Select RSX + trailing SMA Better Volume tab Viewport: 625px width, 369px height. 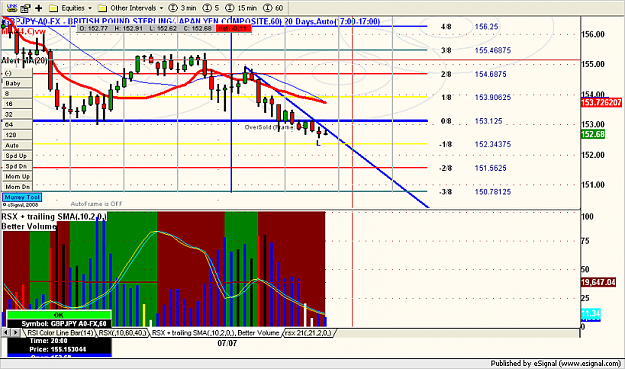point(216,333)
